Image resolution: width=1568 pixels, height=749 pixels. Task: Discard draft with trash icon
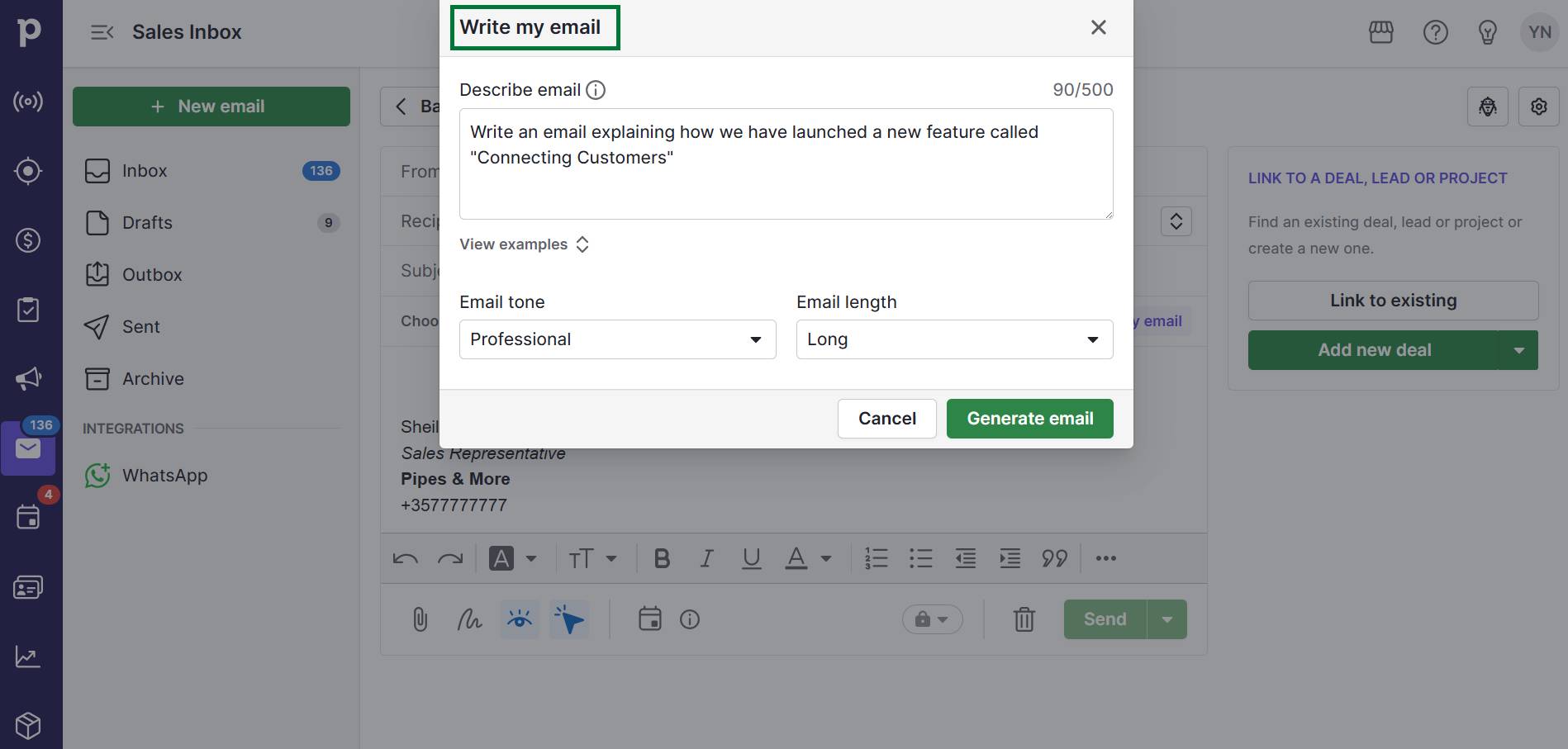pos(1024,619)
